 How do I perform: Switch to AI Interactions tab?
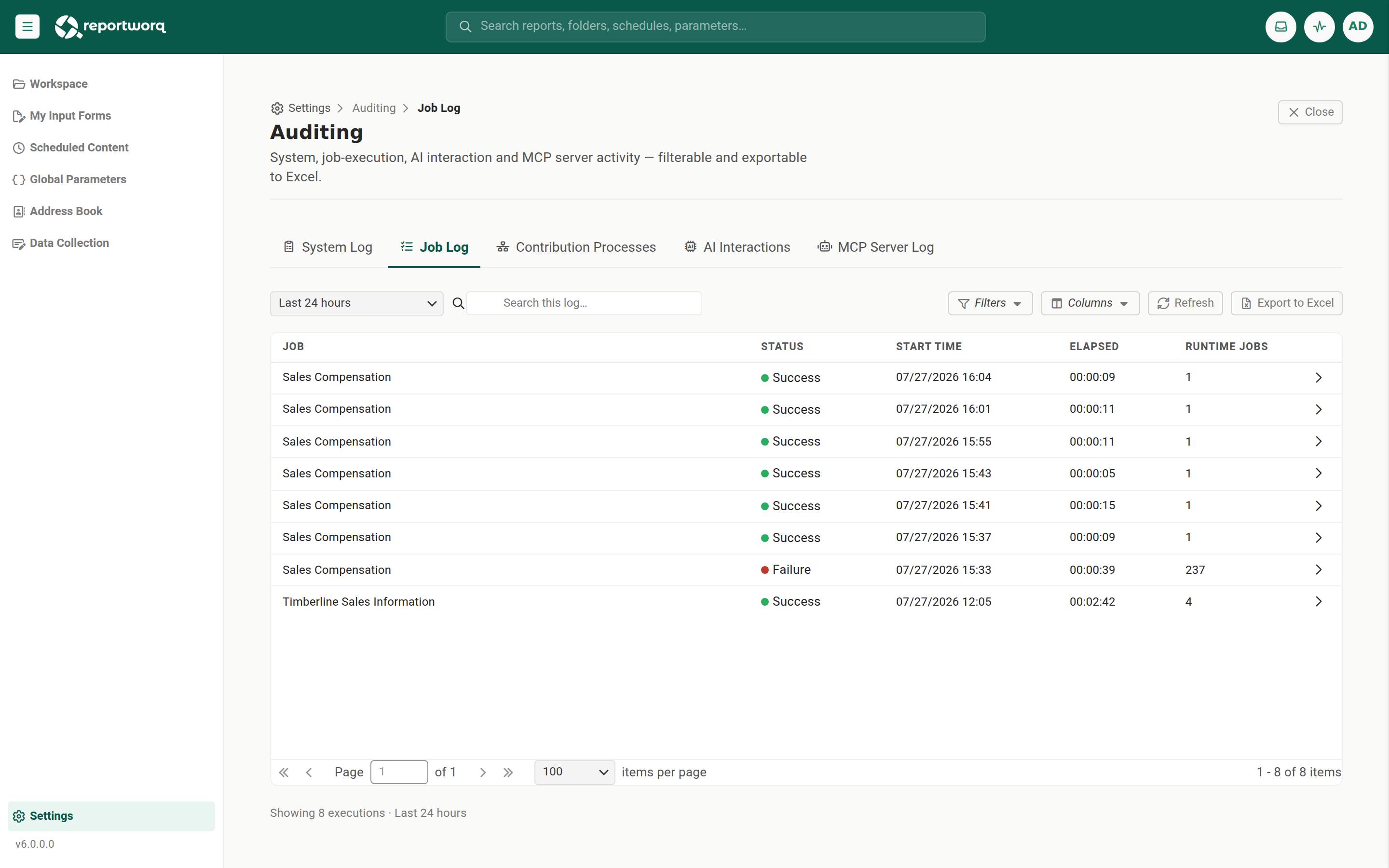[x=737, y=247]
